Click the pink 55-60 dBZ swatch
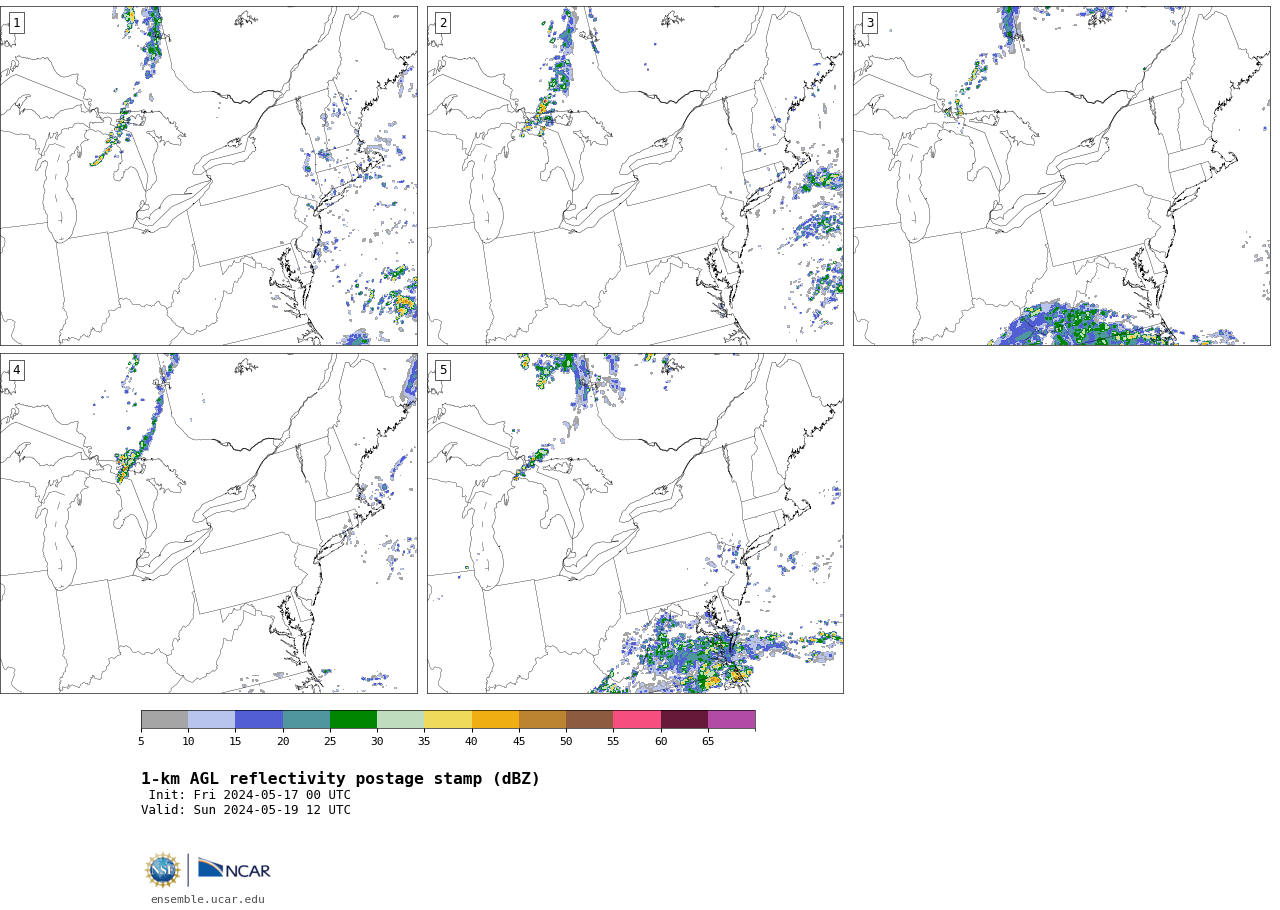Image resolution: width=1280 pixels, height=910 pixels. pos(637,720)
